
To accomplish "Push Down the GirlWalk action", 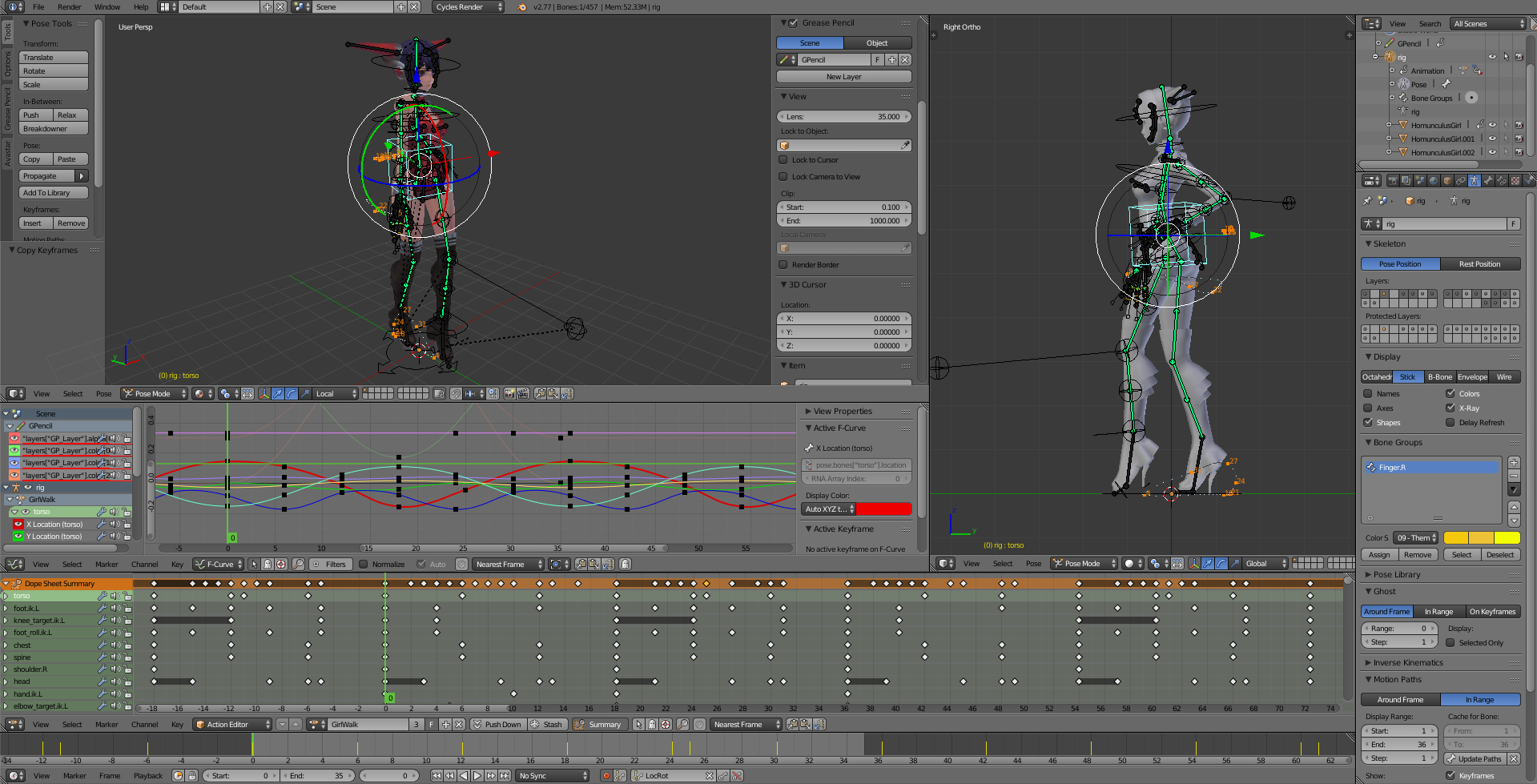I will pyautogui.click(x=497, y=724).
